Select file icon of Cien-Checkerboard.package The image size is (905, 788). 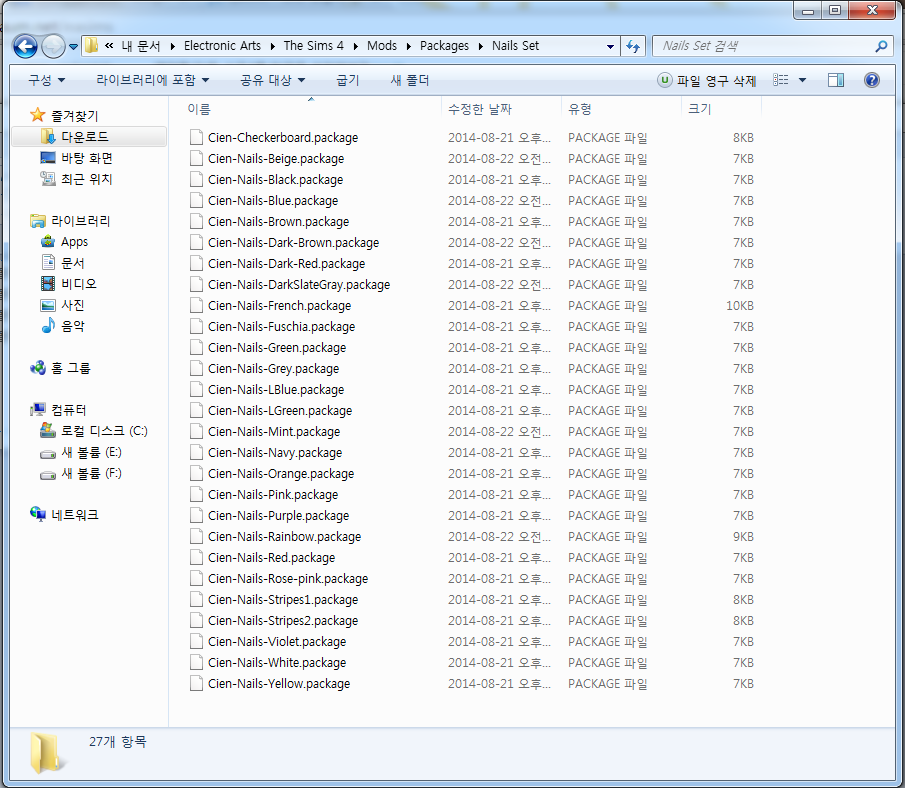point(196,137)
